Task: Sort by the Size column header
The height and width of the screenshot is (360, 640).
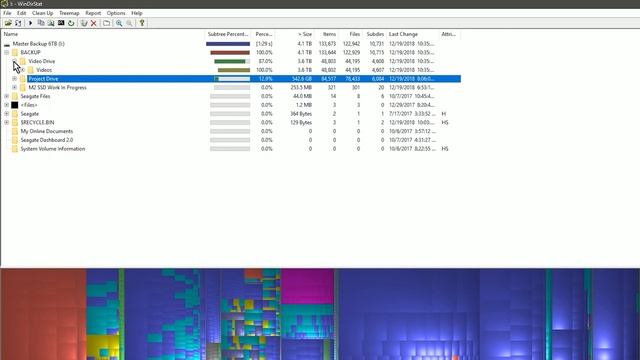Action: (x=294, y=34)
